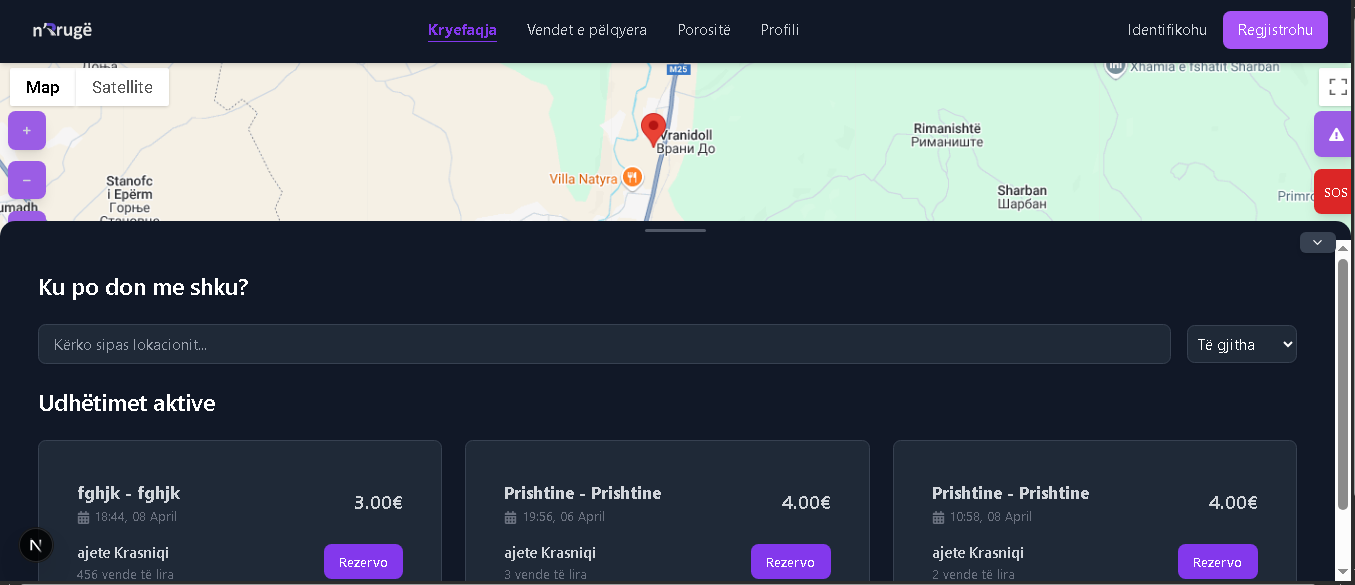Click the nRrugë logo in header
Image resolution: width=1355 pixels, height=585 pixels.
[x=62, y=30]
